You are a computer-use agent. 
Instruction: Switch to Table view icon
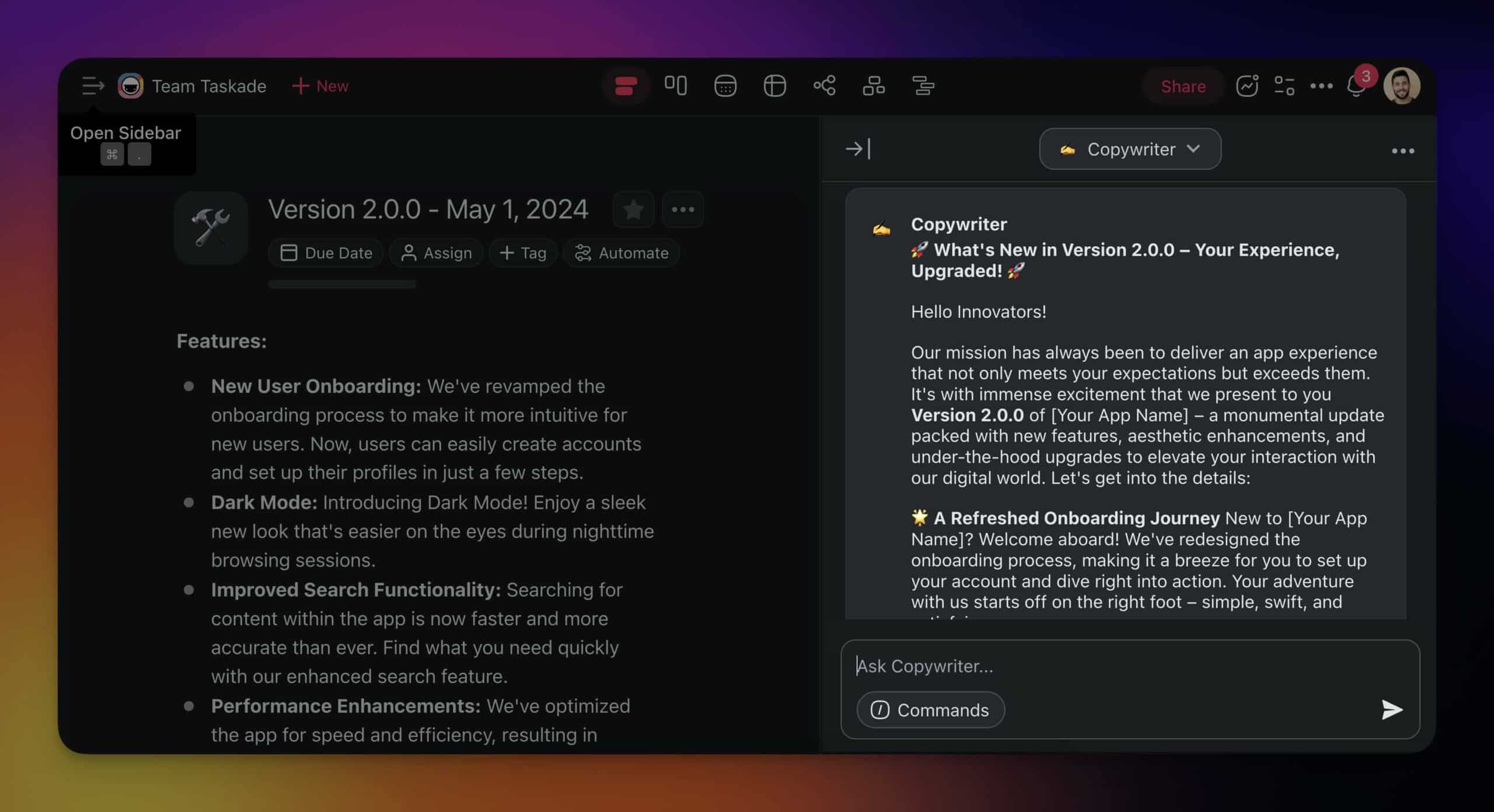pyautogui.click(x=774, y=86)
